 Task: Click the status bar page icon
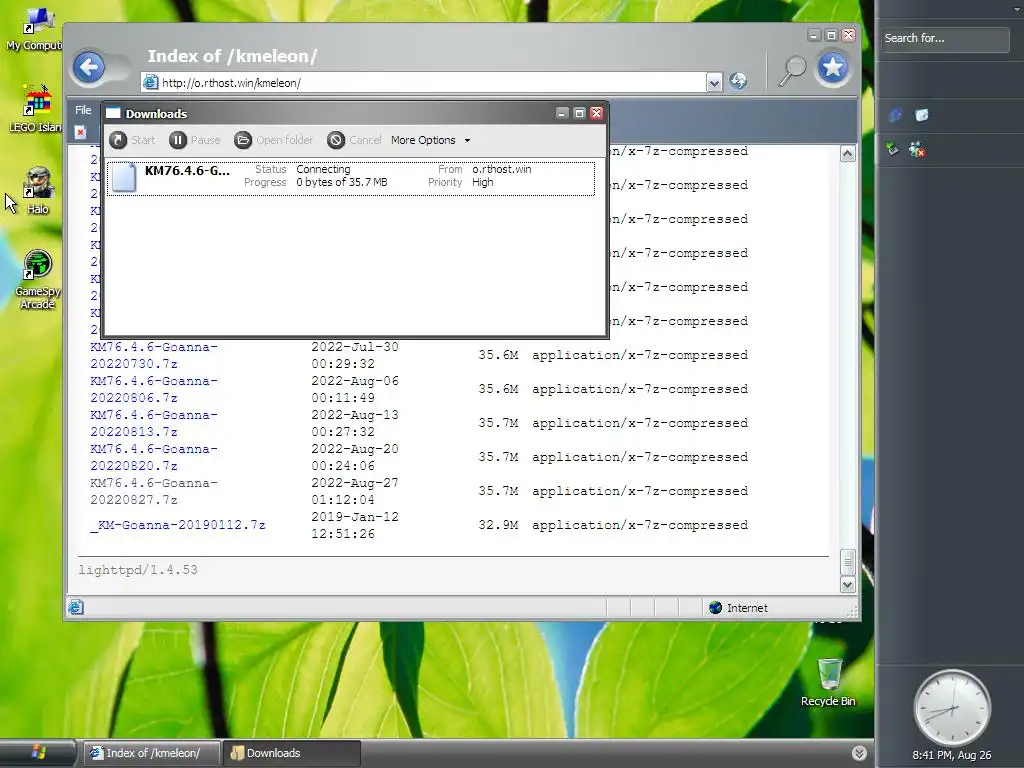[x=76, y=607]
